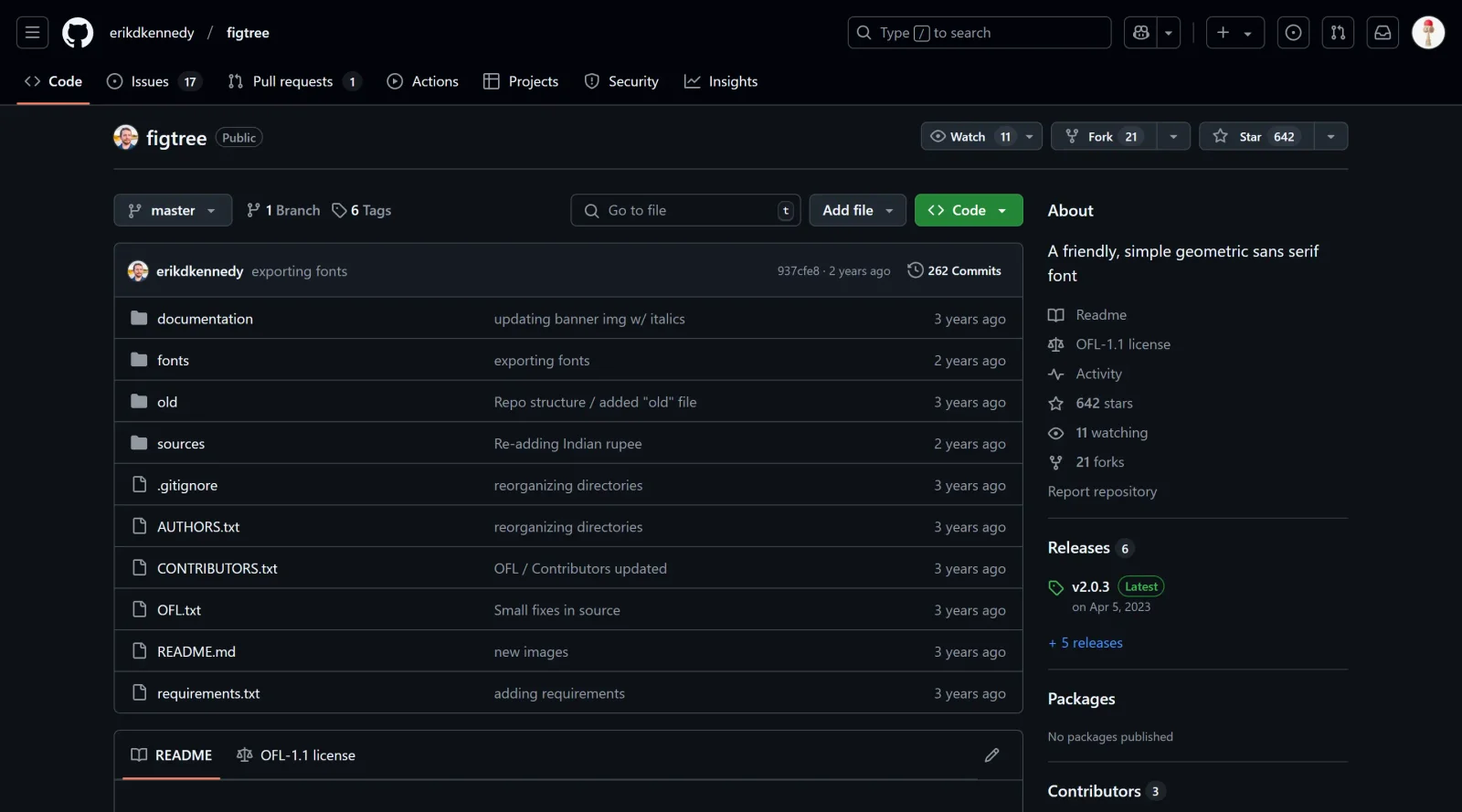The width and height of the screenshot is (1462, 812).
Task: Open the old folder
Action: (167, 402)
